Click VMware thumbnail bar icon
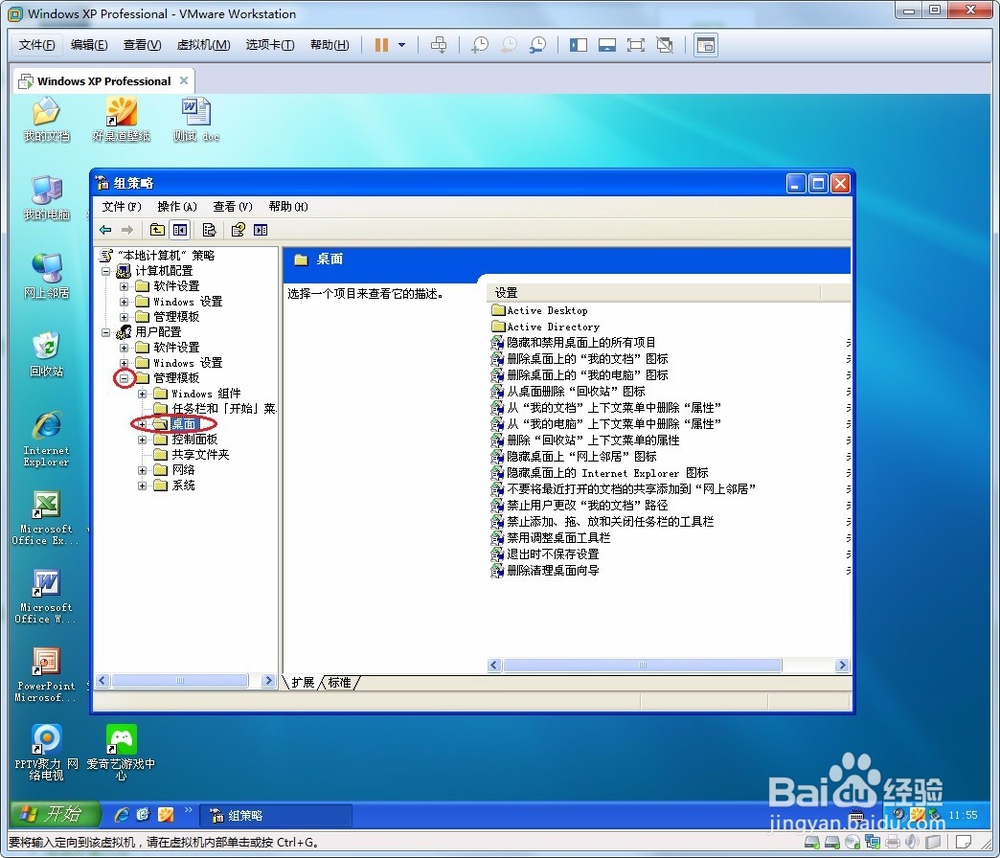Screen dimensions: 1000x858 [607, 45]
